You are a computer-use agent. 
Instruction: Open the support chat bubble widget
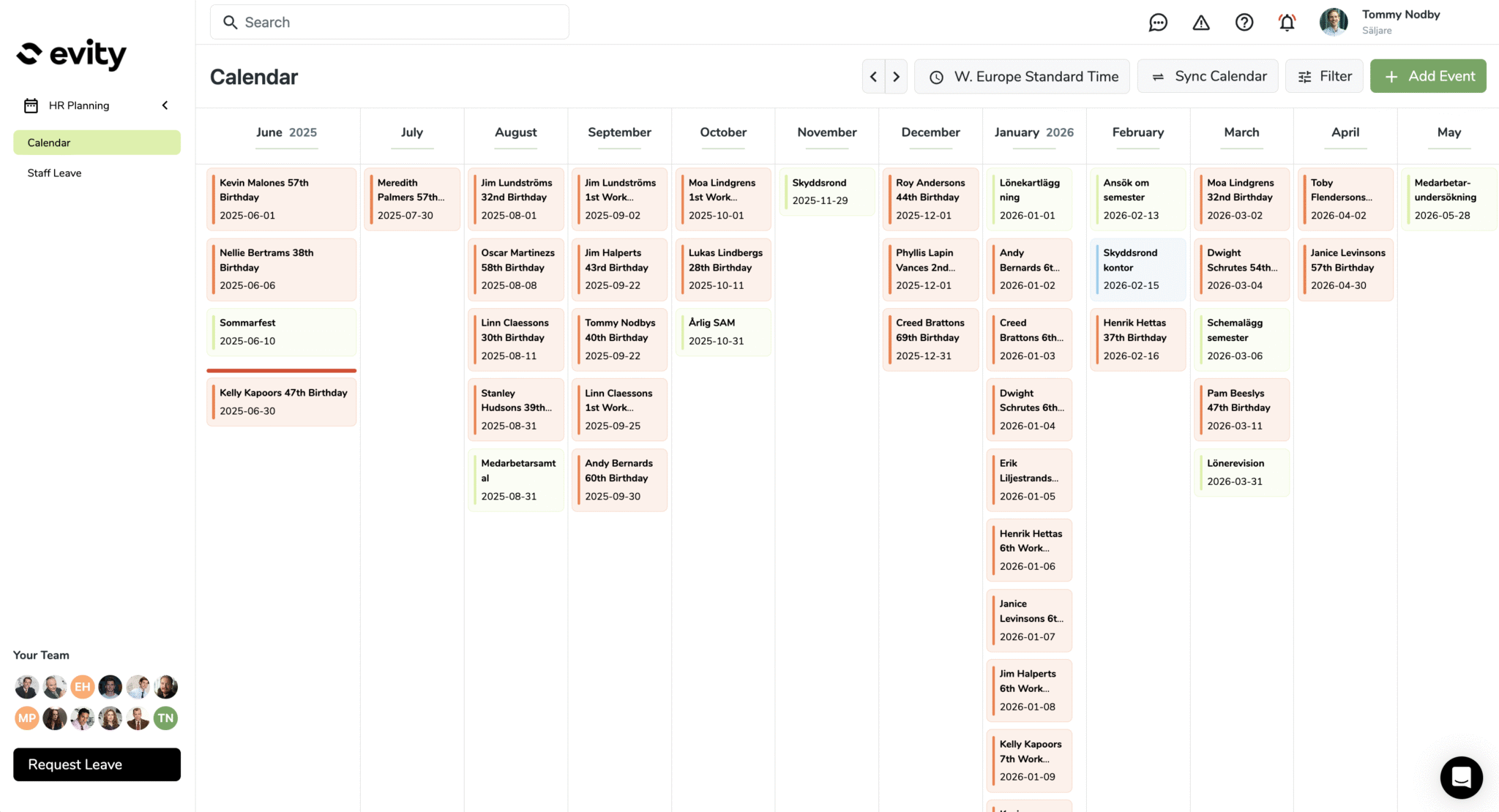point(1461,777)
